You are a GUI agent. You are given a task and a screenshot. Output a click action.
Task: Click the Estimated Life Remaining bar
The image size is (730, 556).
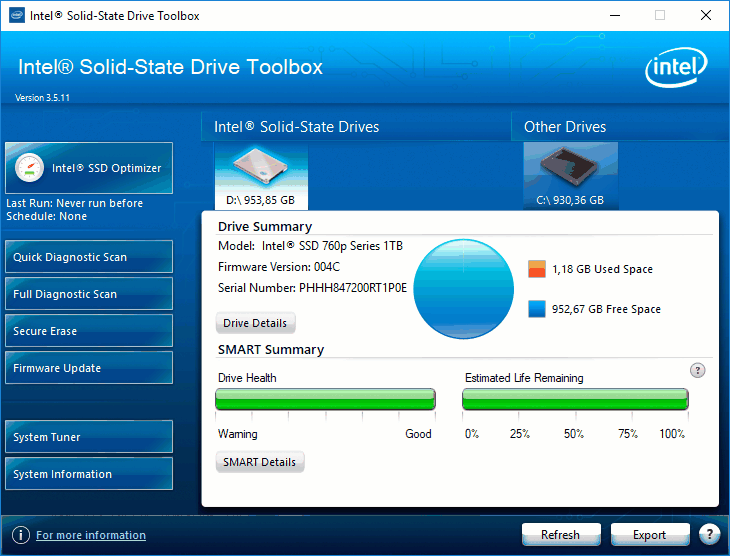(x=575, y=399)
